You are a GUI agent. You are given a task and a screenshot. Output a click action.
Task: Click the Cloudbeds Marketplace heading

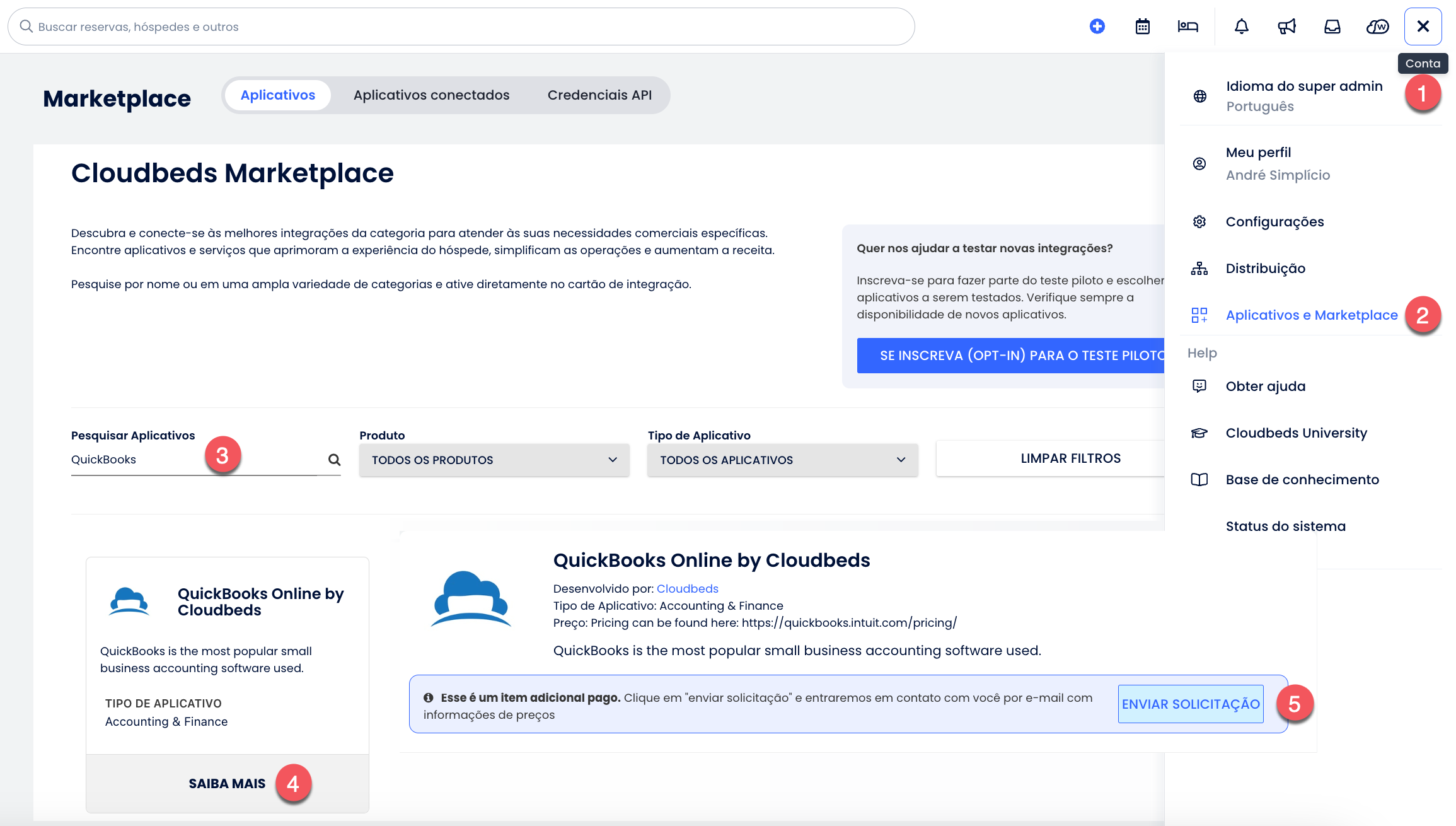coord(232,173)
